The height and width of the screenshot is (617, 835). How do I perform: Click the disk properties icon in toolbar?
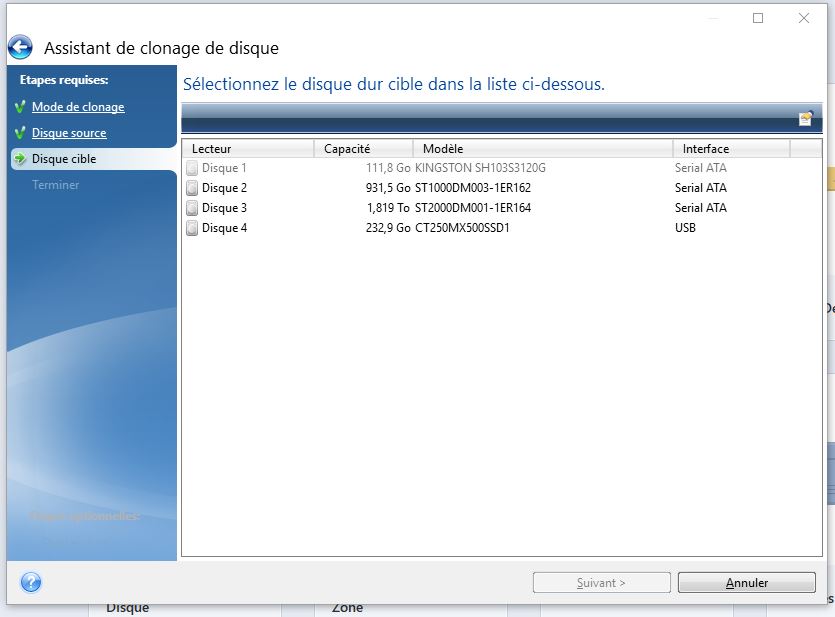[x=806, y=118]
